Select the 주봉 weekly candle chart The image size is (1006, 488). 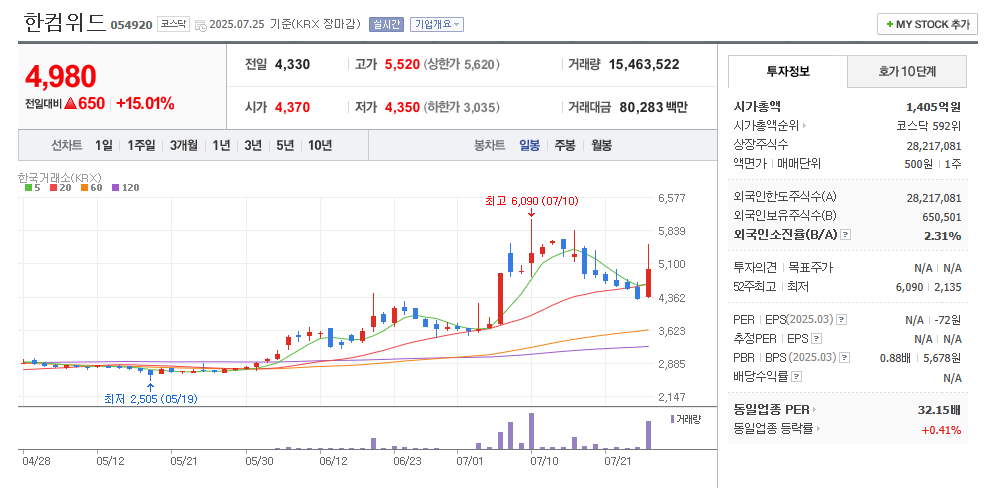[x=565, y=146]
